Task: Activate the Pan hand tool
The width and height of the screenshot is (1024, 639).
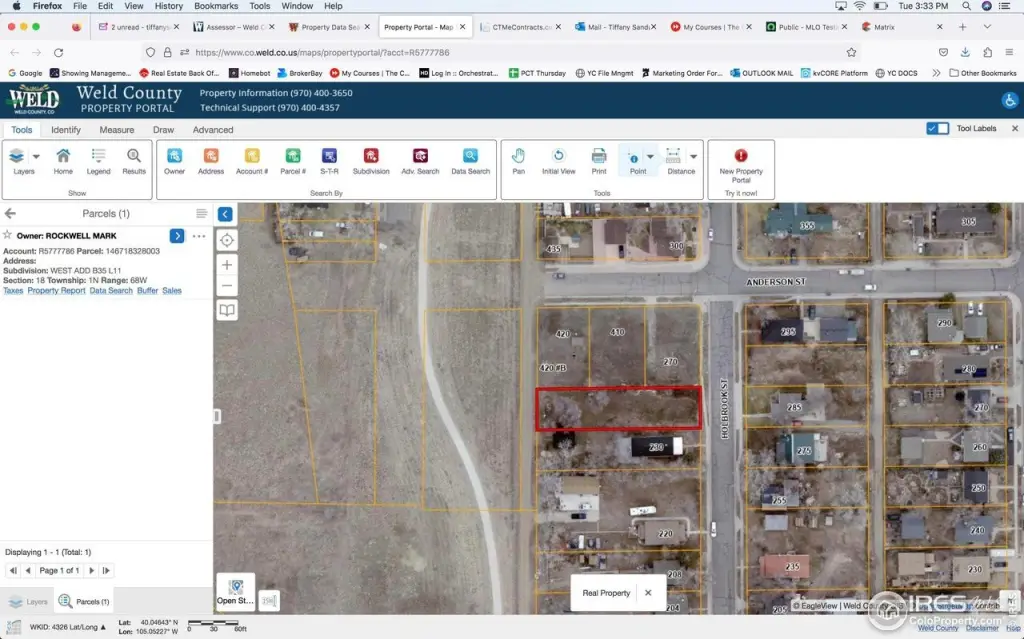Action: pyautogui.click(x=518, y=156)
